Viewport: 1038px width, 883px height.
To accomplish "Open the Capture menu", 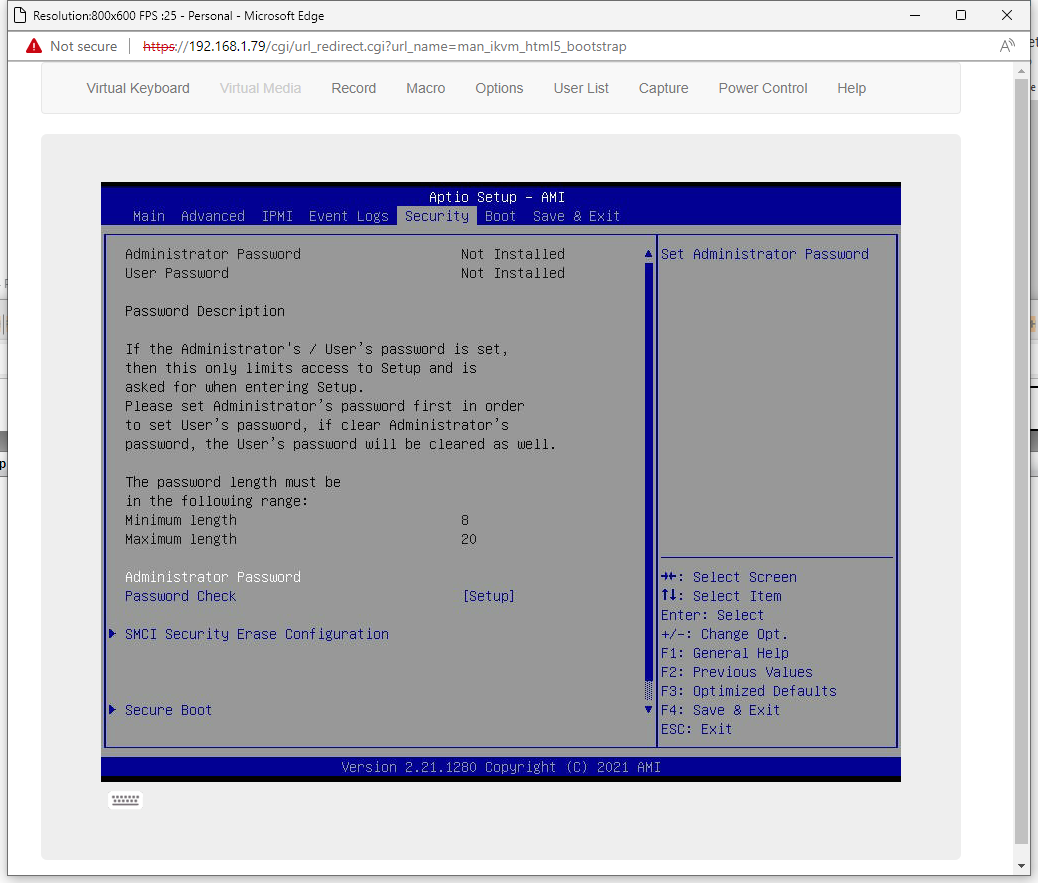I will (x=663, y=88).
